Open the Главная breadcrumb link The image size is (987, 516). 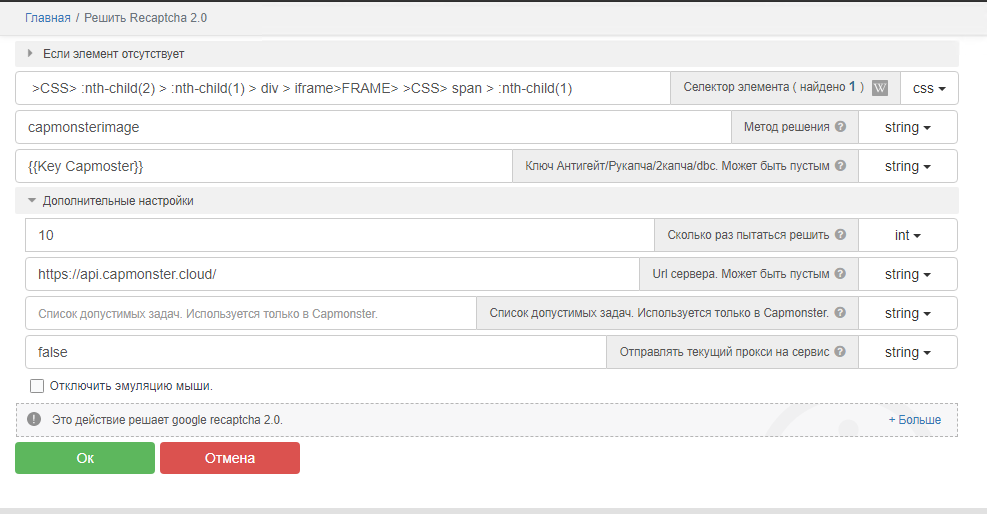pyautogui.click(x=48, y=18)
